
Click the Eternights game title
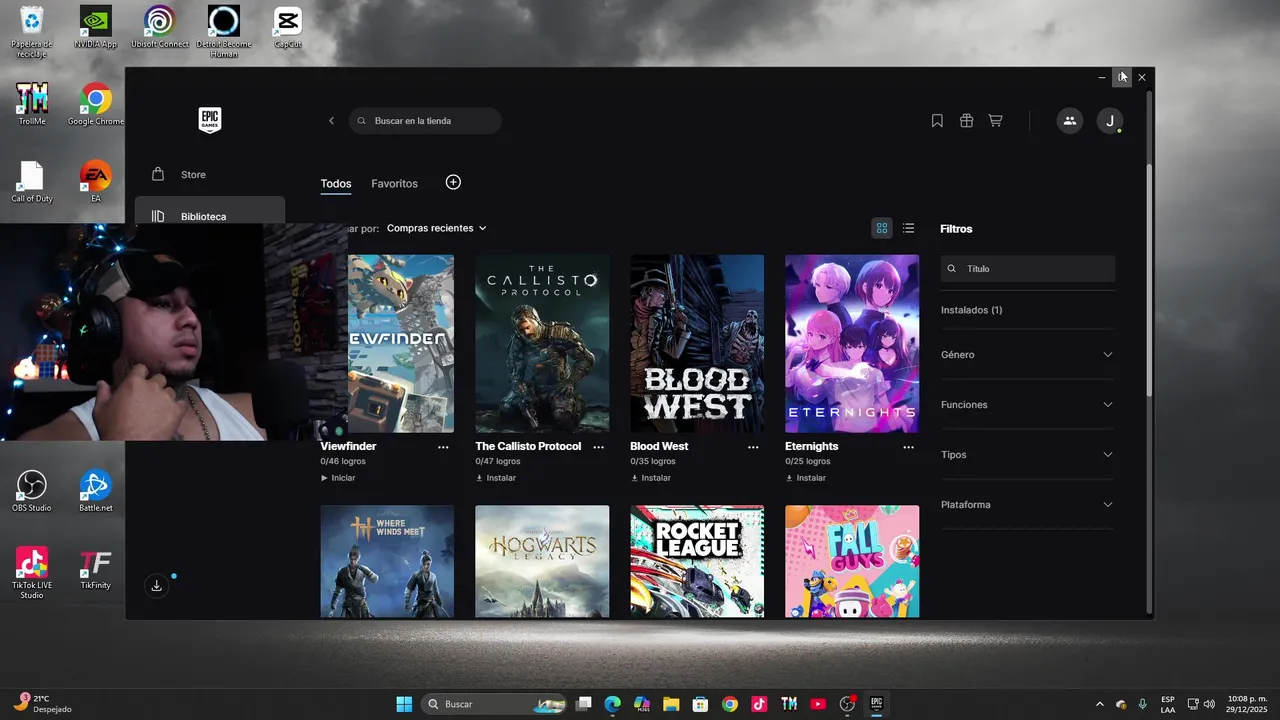coord(812,446)
